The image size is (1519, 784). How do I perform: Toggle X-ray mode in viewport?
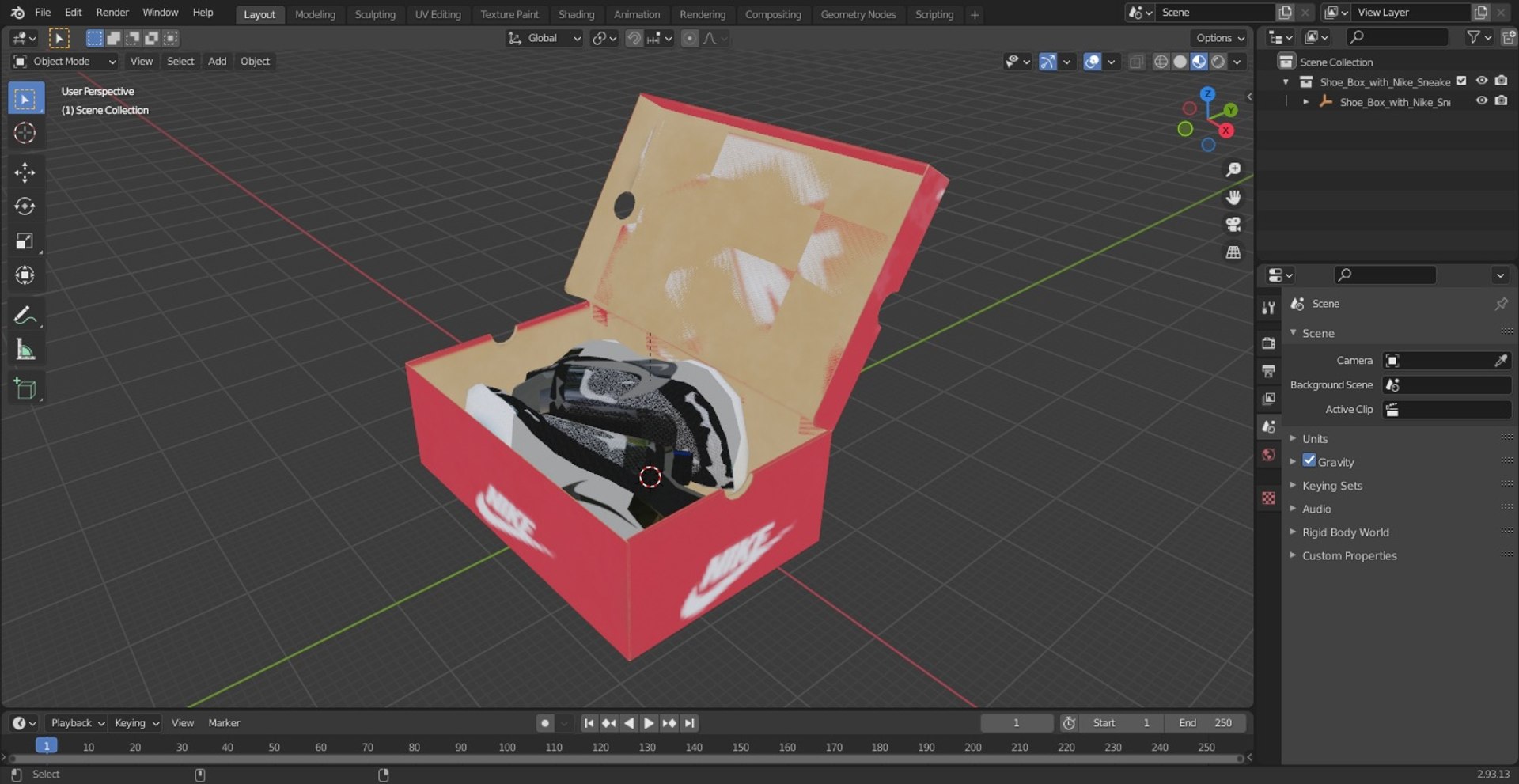[1136, 62]
